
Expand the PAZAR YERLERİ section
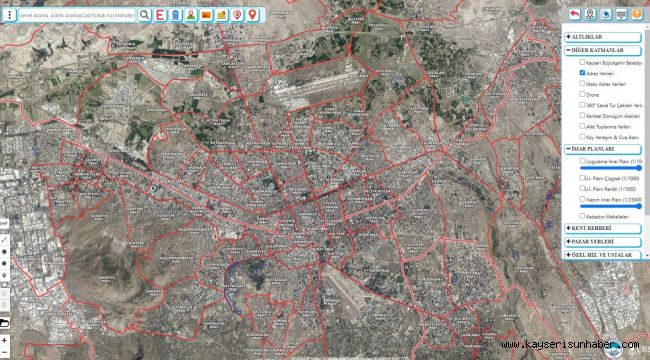tap(603, 242)
